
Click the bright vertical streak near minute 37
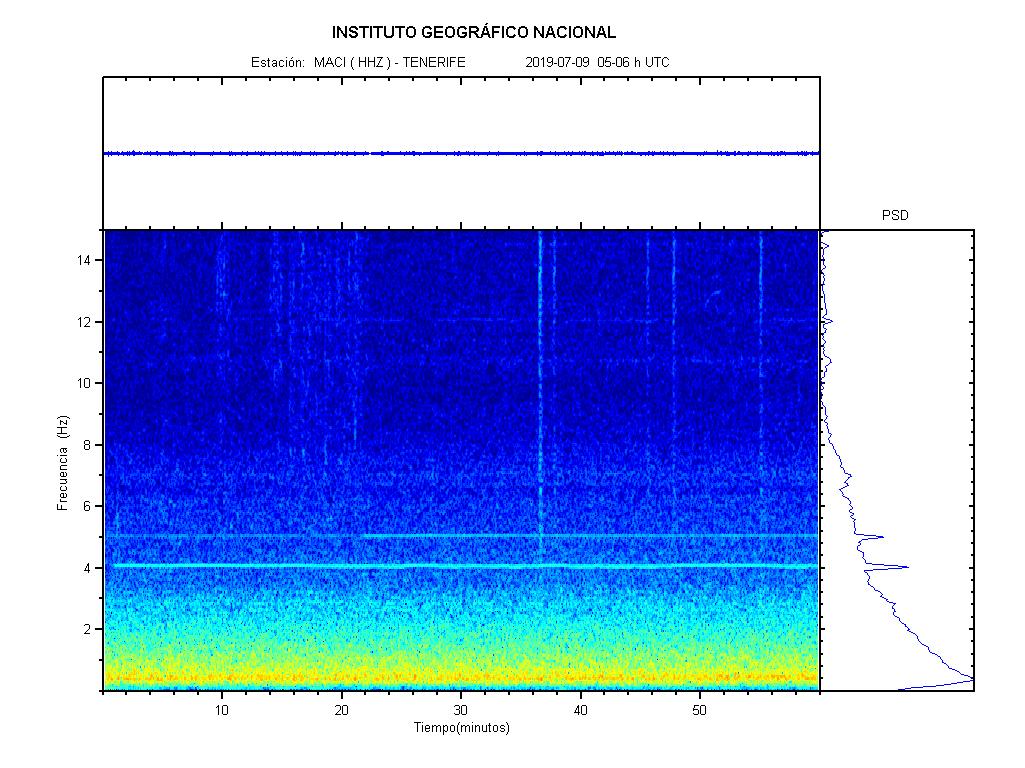540,400
